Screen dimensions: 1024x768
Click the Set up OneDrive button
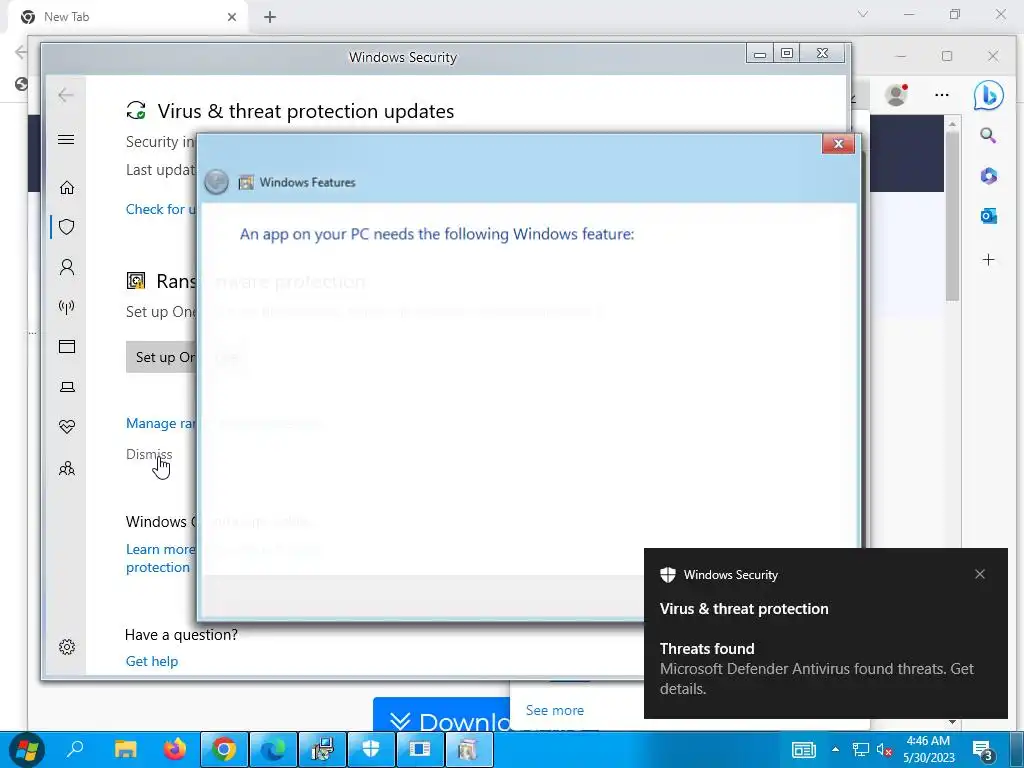click(162, 357)
